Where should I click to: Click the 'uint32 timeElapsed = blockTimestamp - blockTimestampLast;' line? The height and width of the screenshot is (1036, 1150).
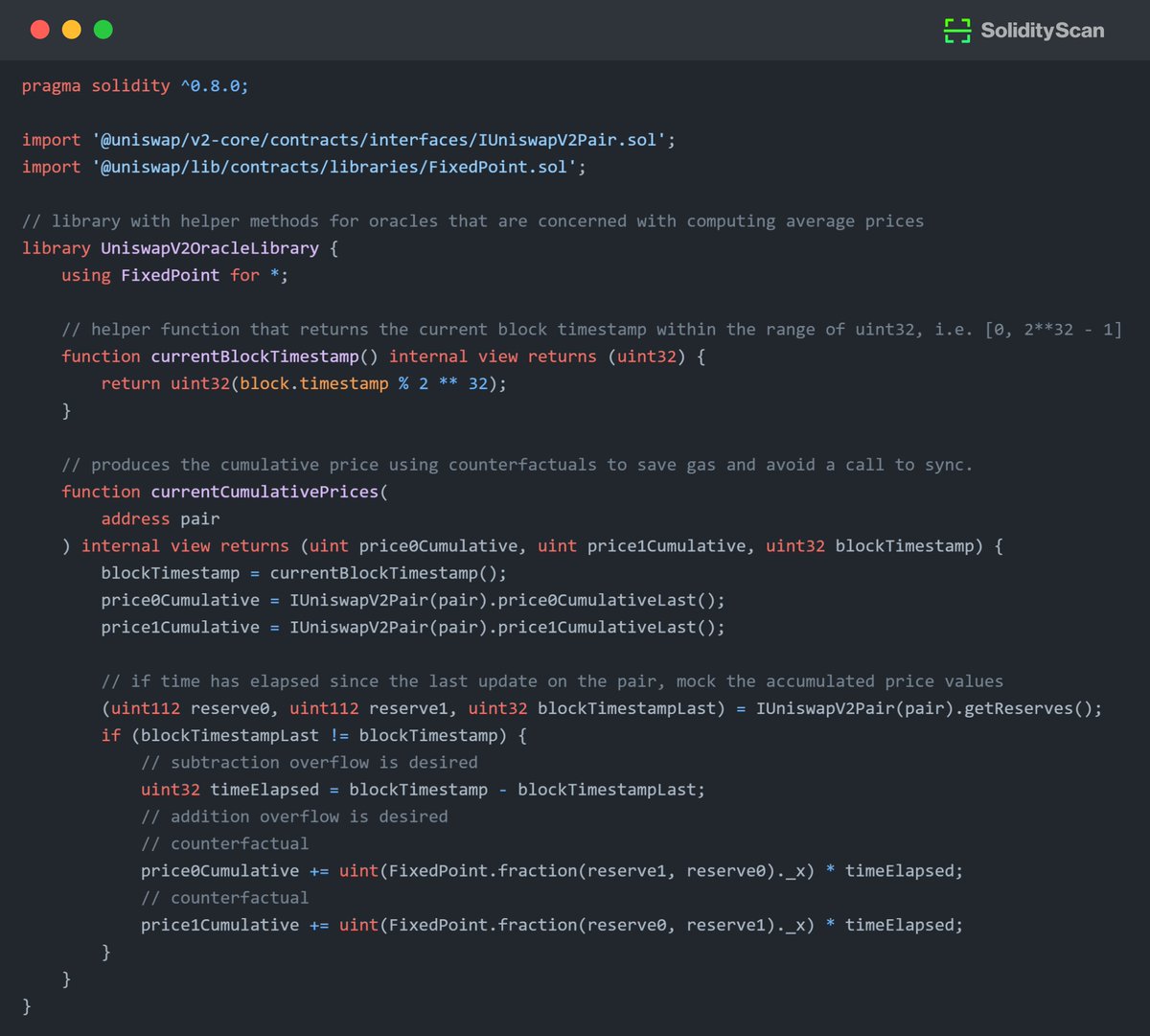click(x=424, y=790)
